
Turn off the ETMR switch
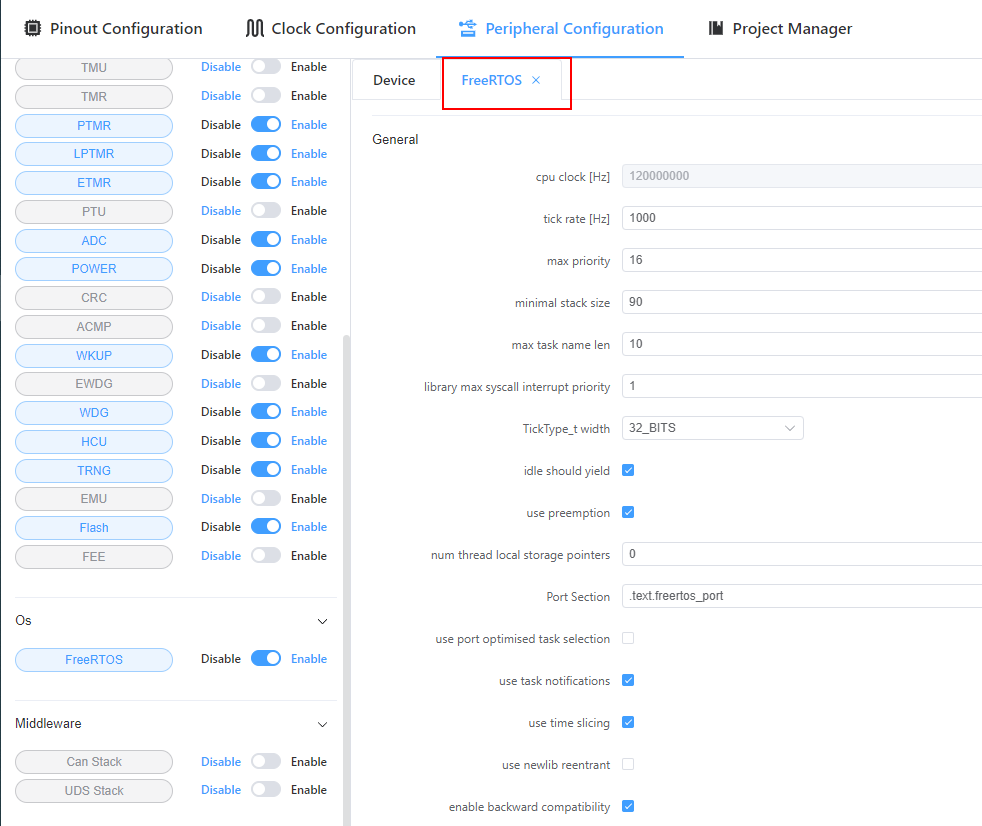pos(266,182)
